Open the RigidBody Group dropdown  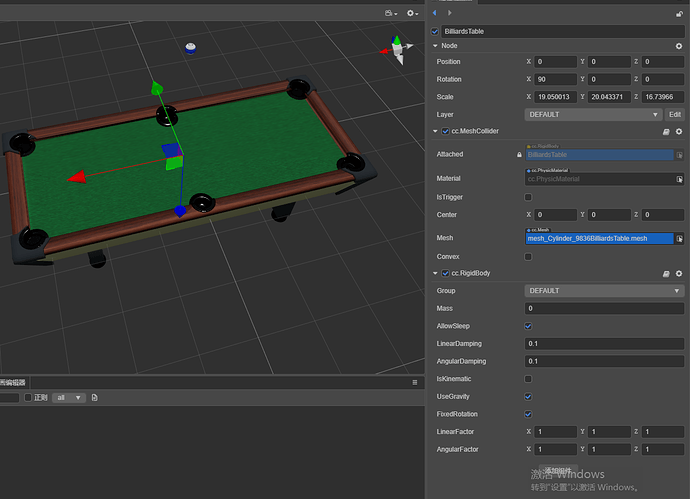coord(604,291)
